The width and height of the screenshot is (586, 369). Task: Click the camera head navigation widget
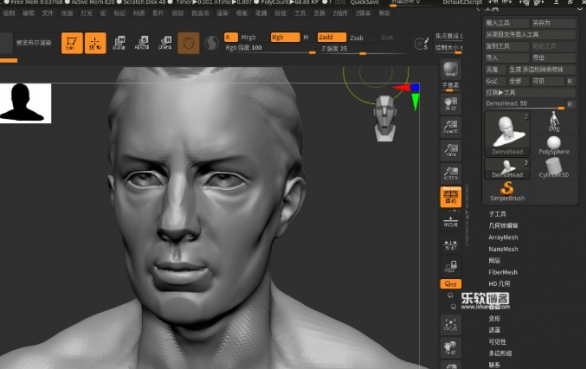tap(385, 119)
